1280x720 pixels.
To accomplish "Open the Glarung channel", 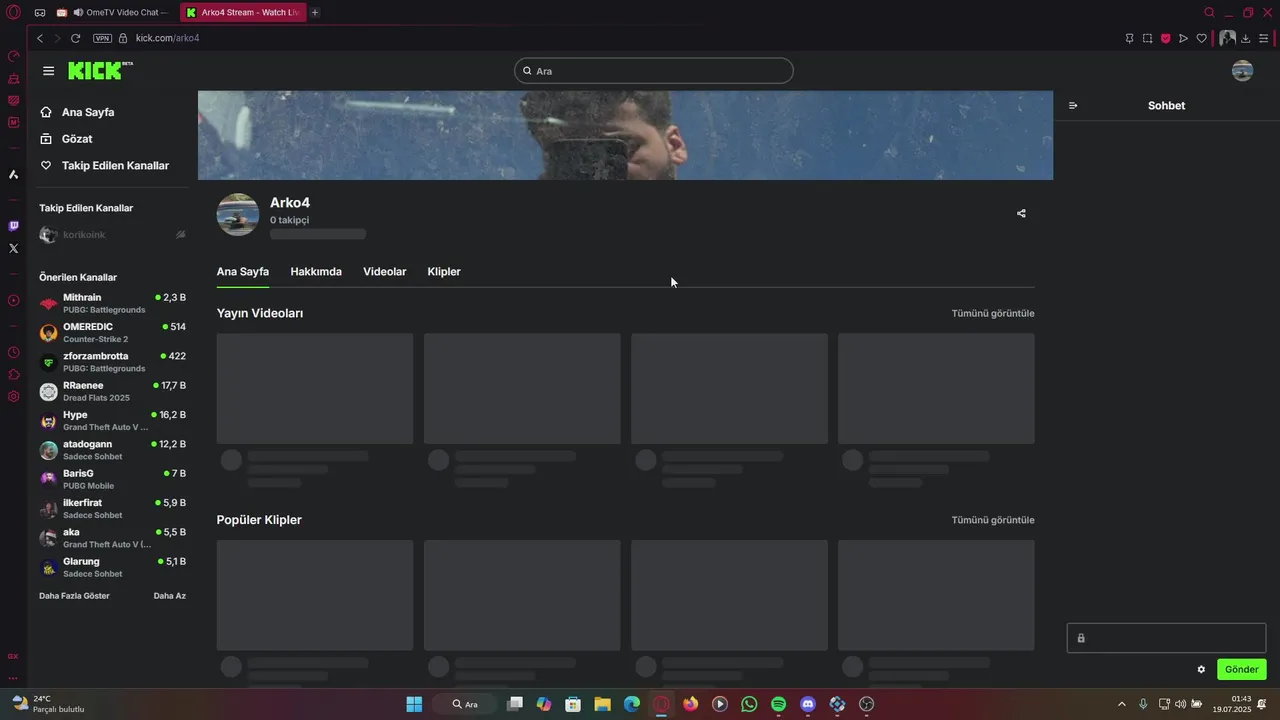I will (x=112, y=567).
